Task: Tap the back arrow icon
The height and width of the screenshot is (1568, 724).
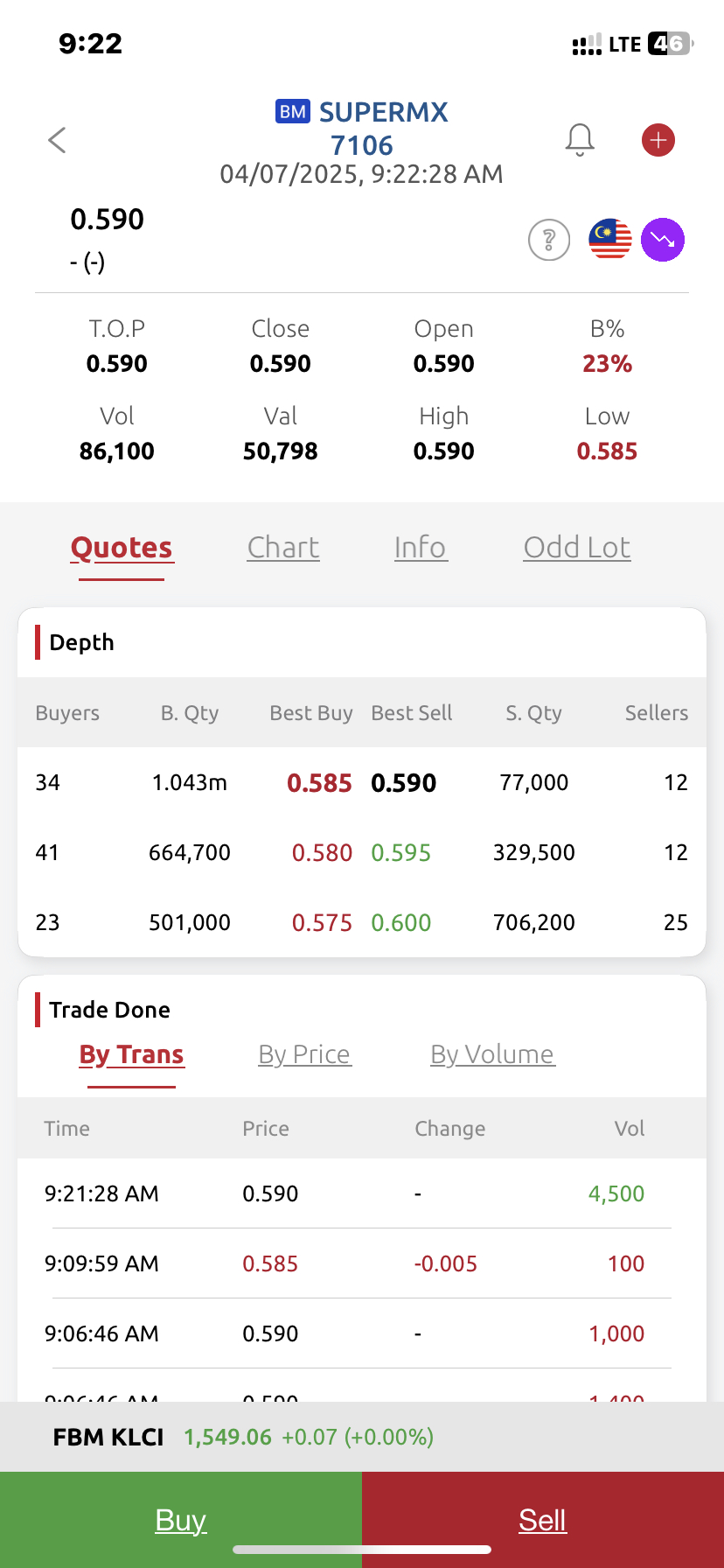Action: (x=57, y=140)
